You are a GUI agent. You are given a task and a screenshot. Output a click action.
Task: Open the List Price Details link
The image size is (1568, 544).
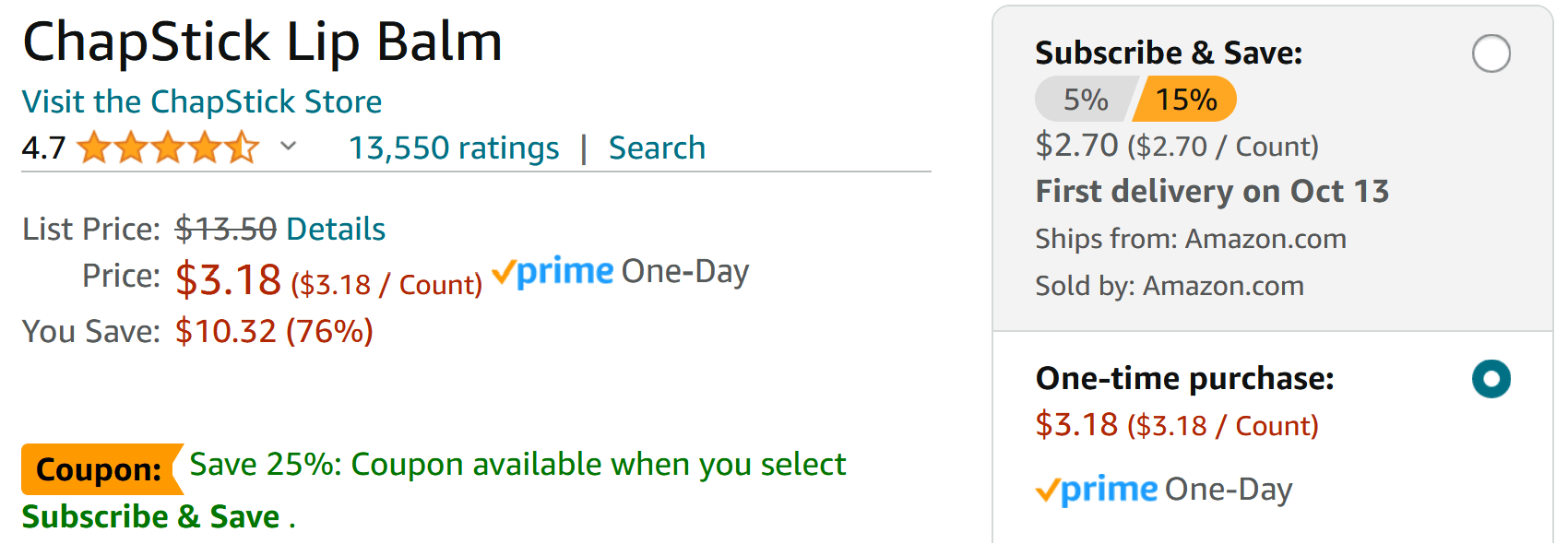(336, 229)
